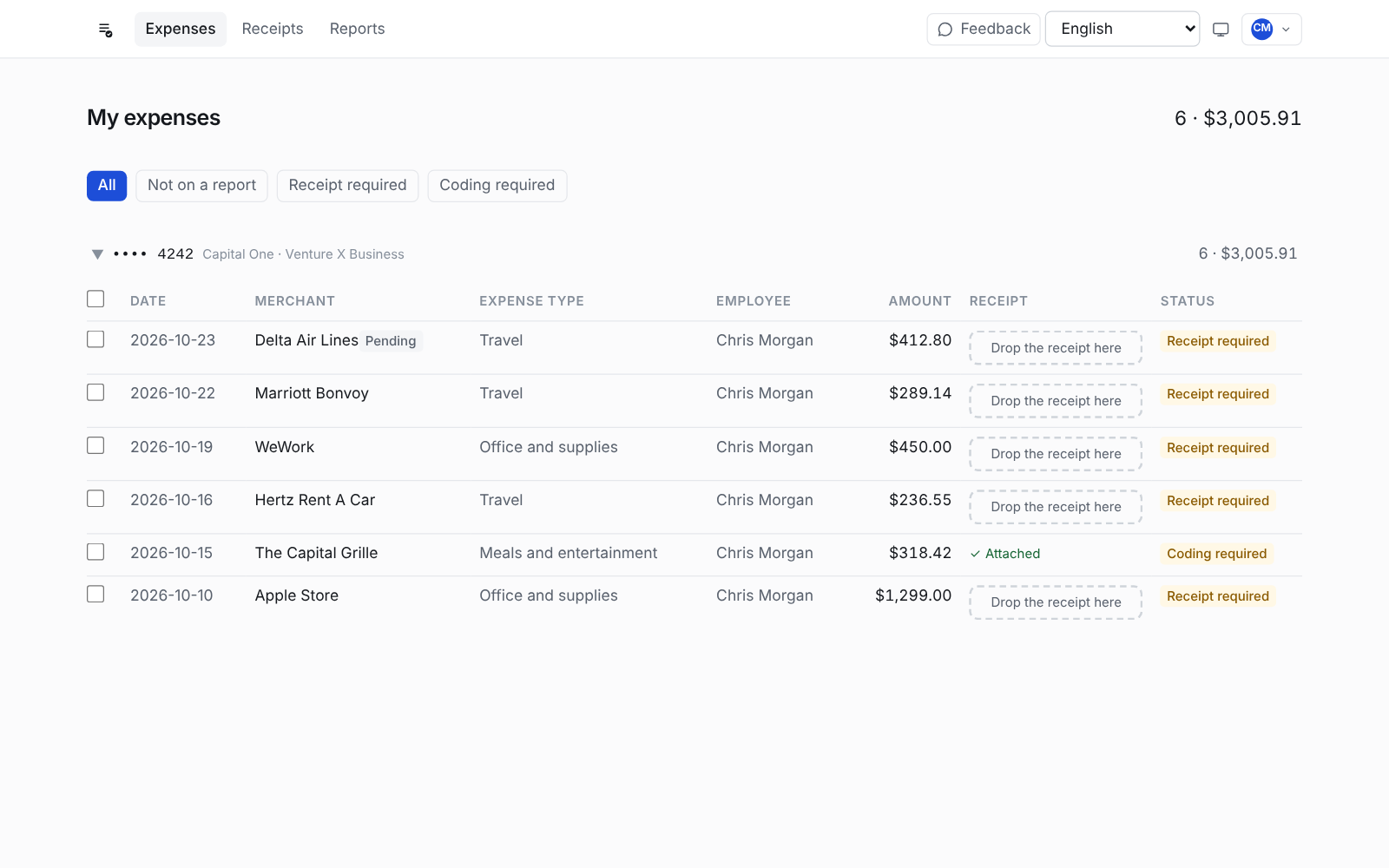Click the Feedback button

coord(983,30)
